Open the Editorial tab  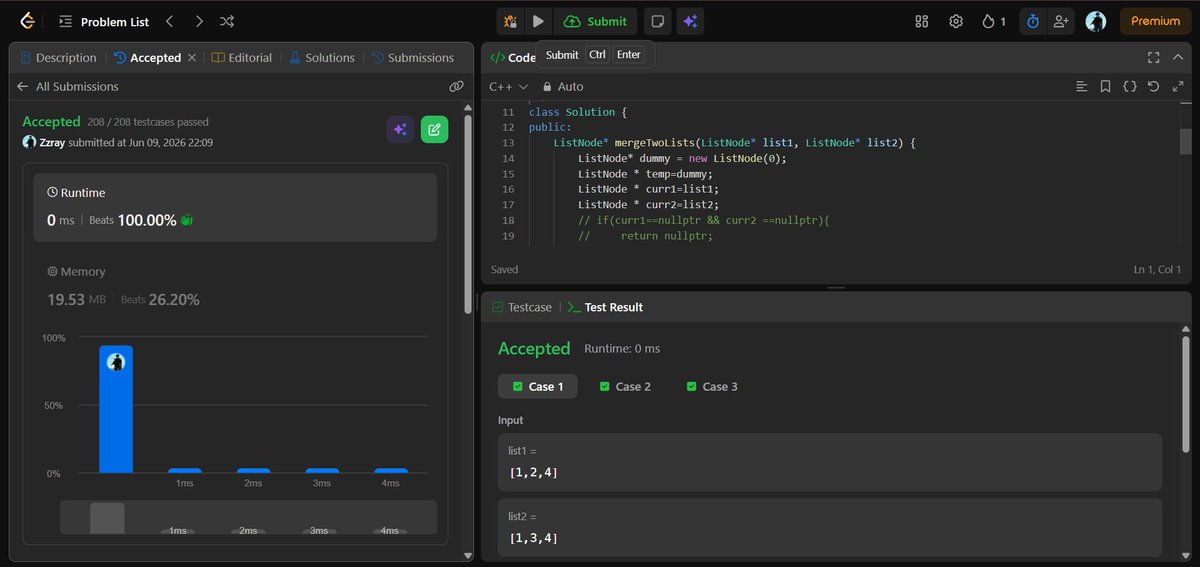tap(242, 58)
